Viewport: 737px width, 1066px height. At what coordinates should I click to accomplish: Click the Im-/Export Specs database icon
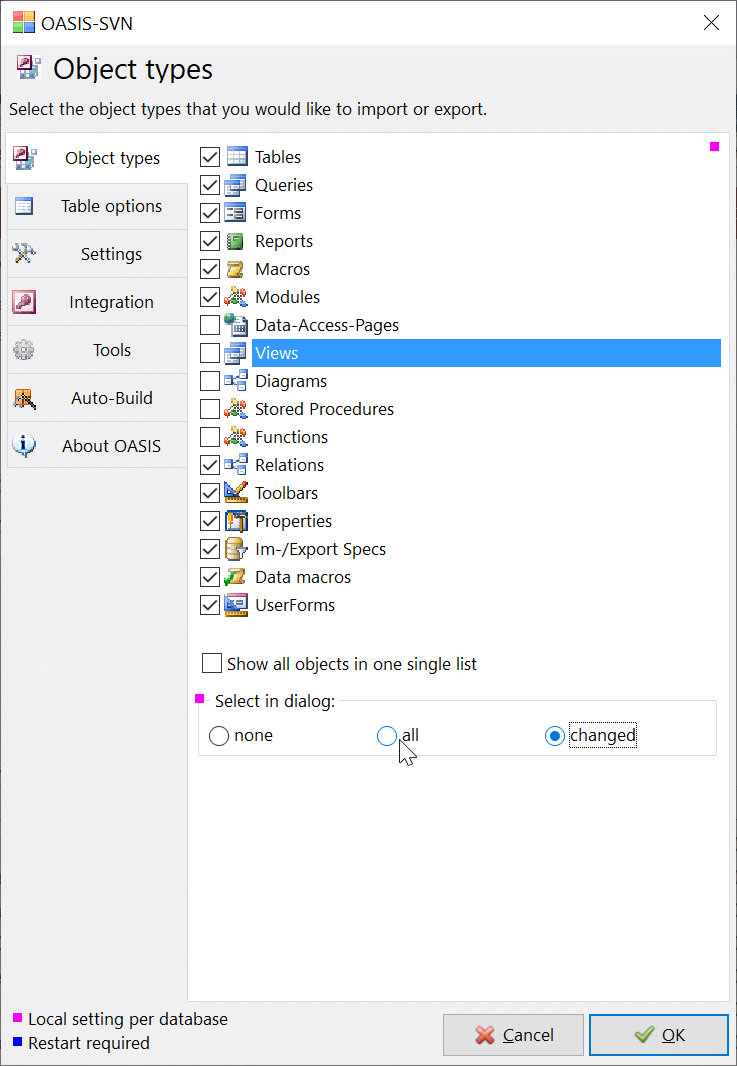(237, 549)
